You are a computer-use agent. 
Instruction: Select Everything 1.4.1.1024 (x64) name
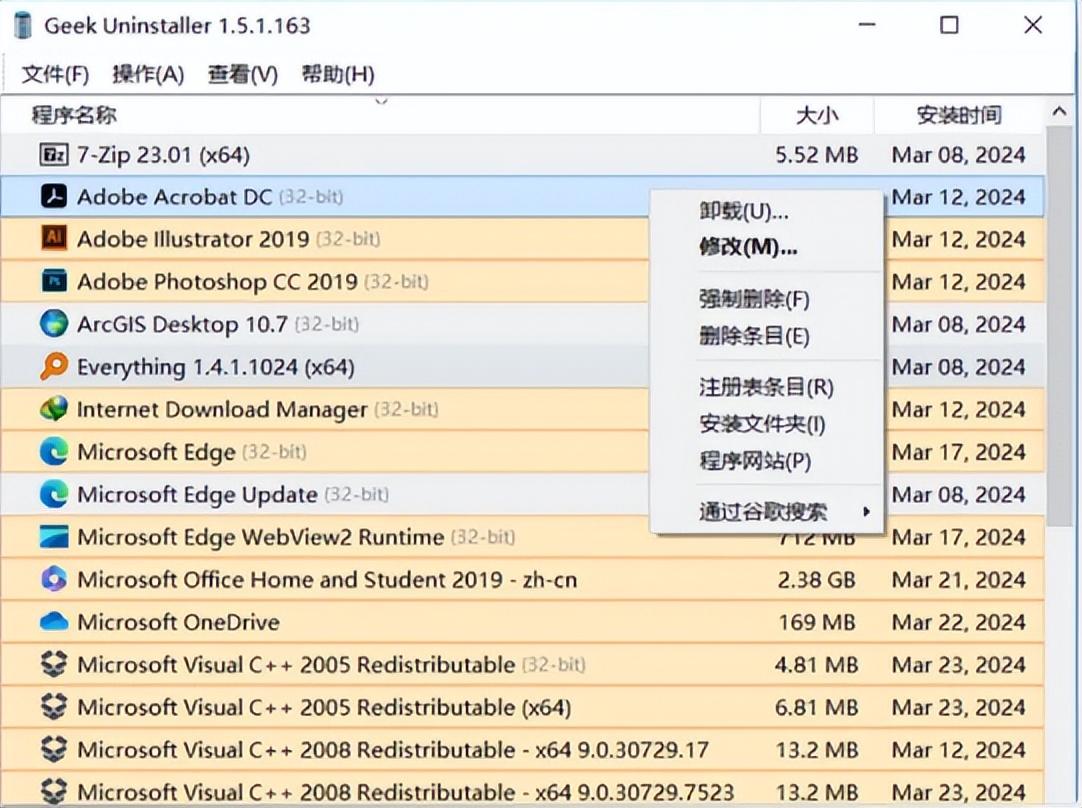point(216,366)
